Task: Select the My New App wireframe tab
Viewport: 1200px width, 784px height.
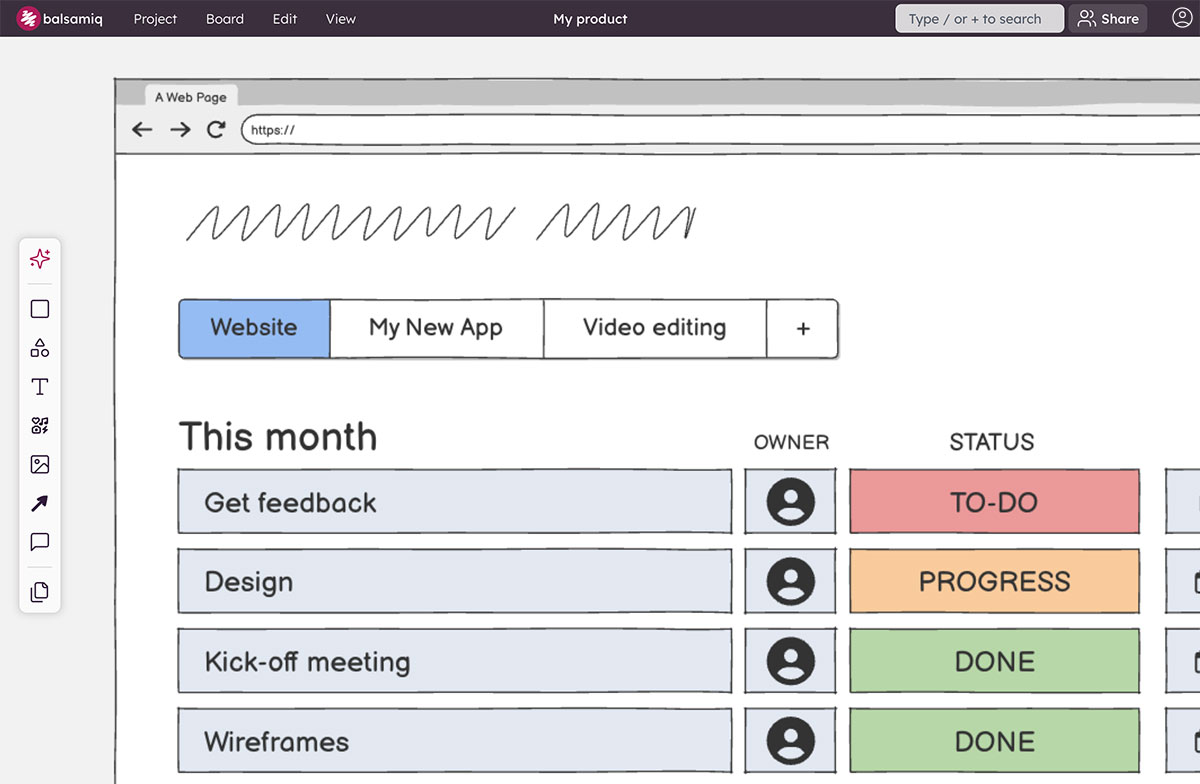Action: click(436, 328)
